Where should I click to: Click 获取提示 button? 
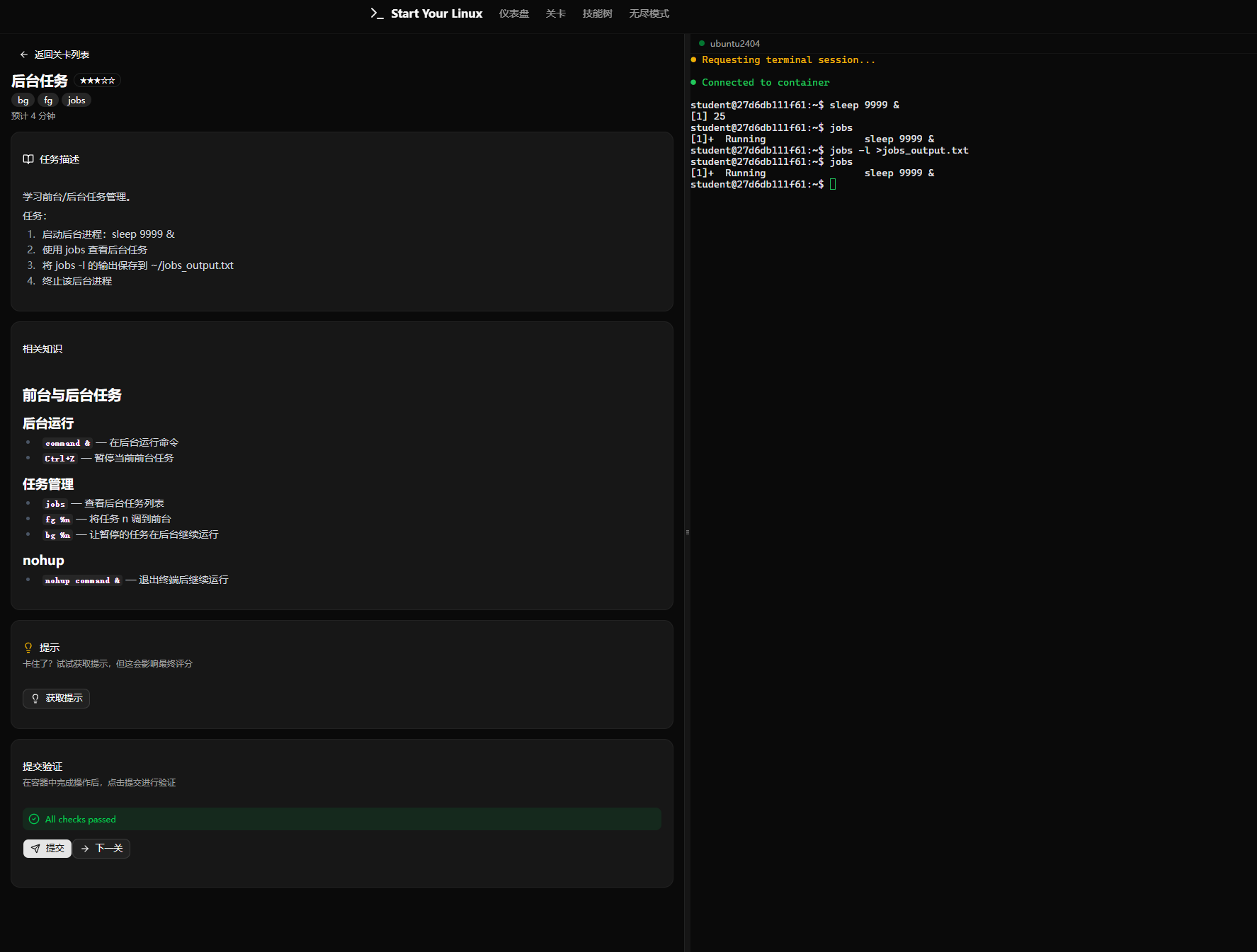click(56, 699)
